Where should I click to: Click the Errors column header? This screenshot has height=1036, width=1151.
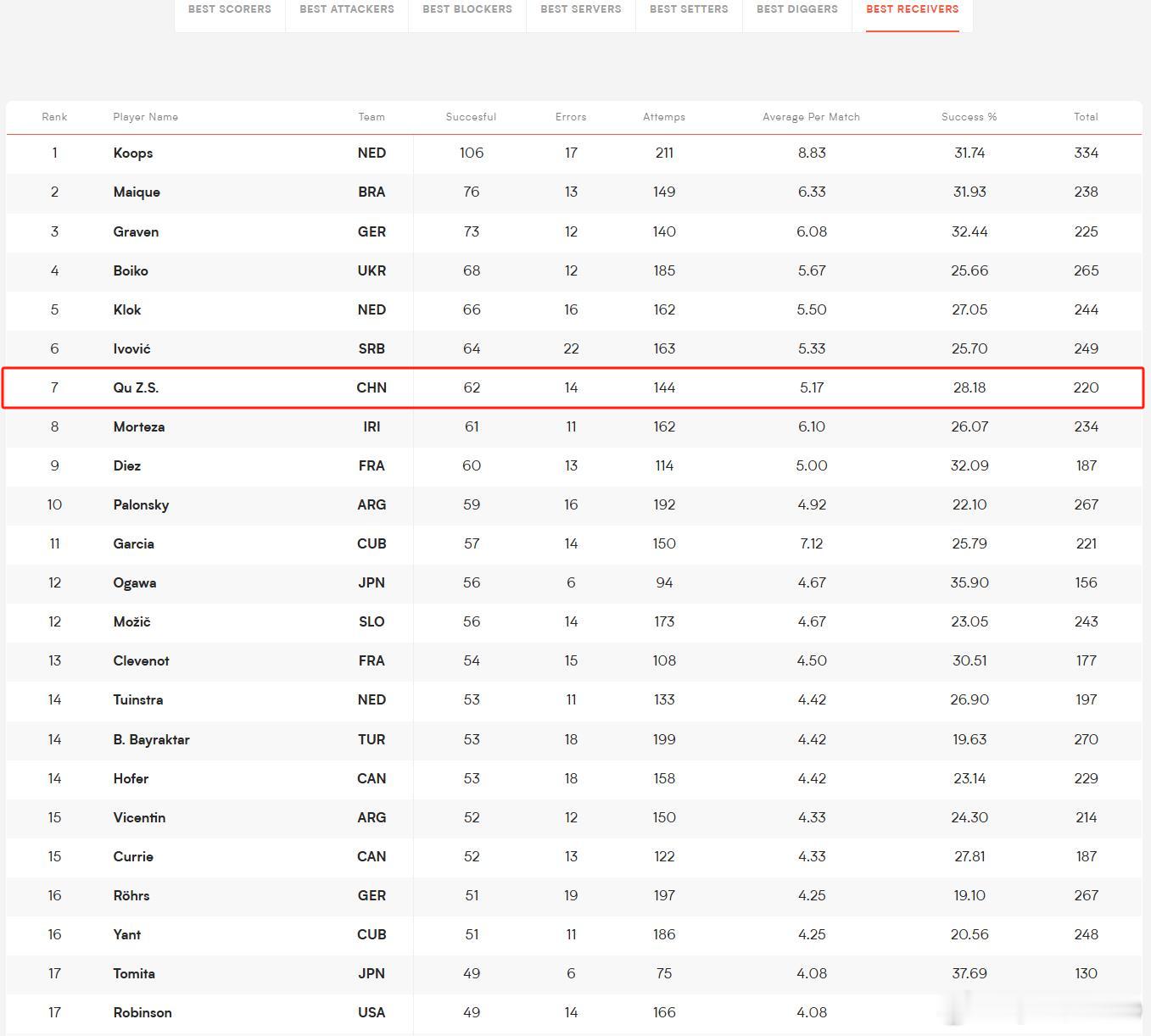coord(571,117)
